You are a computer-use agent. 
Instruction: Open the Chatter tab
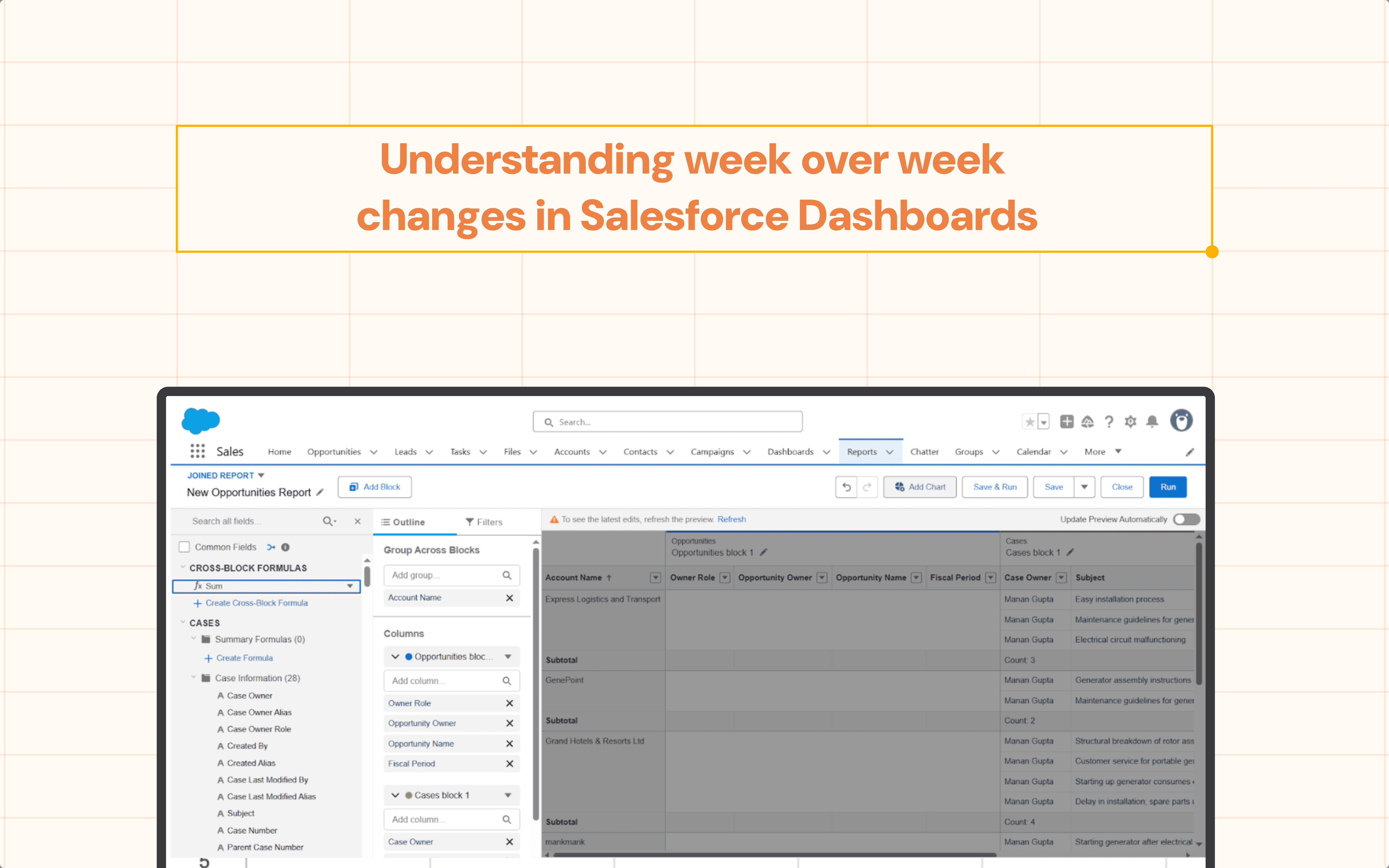[924, 452]
